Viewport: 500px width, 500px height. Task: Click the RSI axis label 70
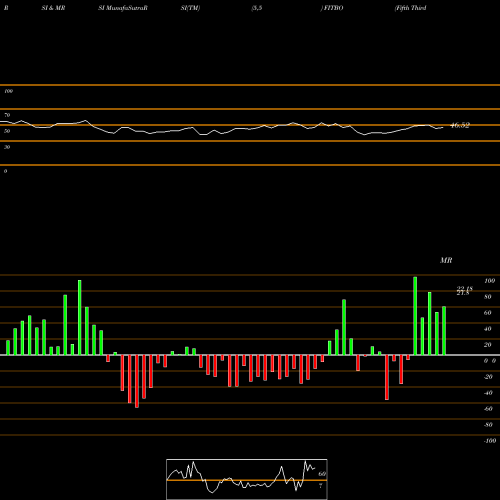7,115
